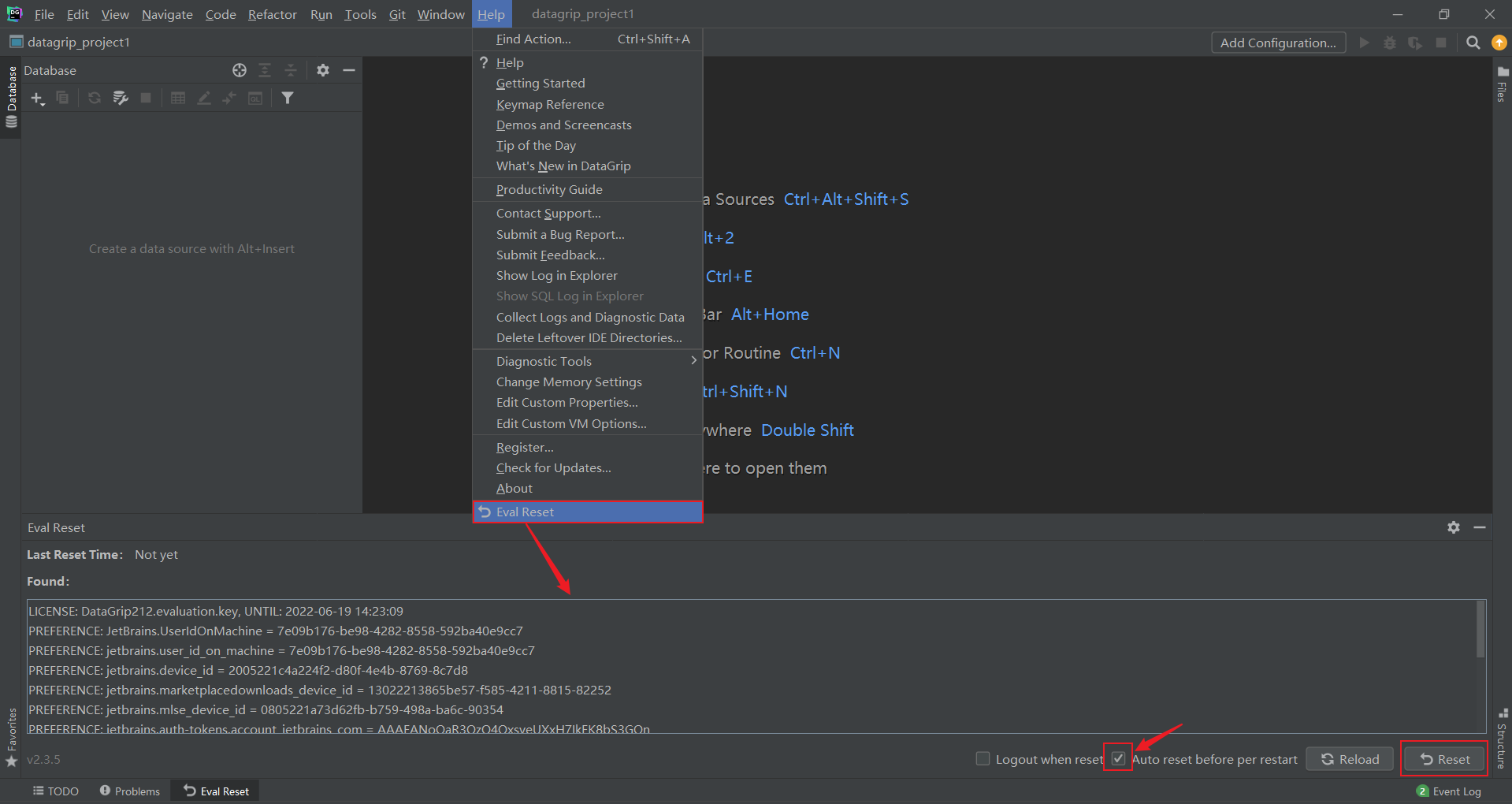Disable Auto reset before per restart
The width and height of the screenshot is (1512, 804).
point(1118,758)
